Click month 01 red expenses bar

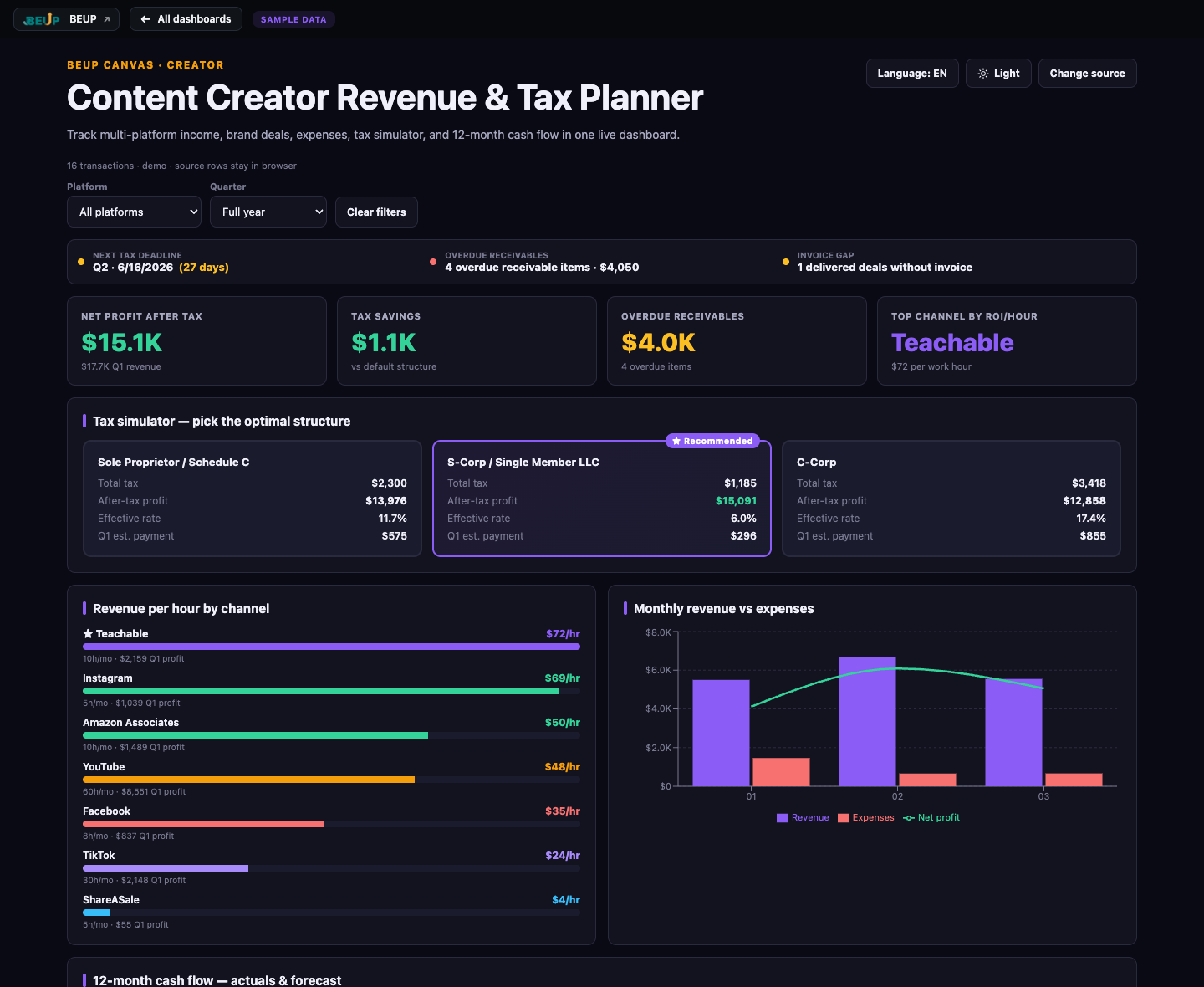point(781,772)
